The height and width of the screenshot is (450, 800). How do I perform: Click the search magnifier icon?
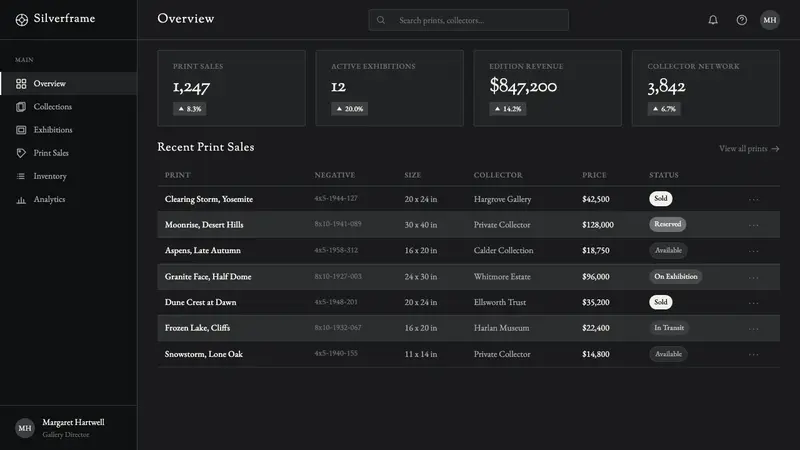click(381, 20)
